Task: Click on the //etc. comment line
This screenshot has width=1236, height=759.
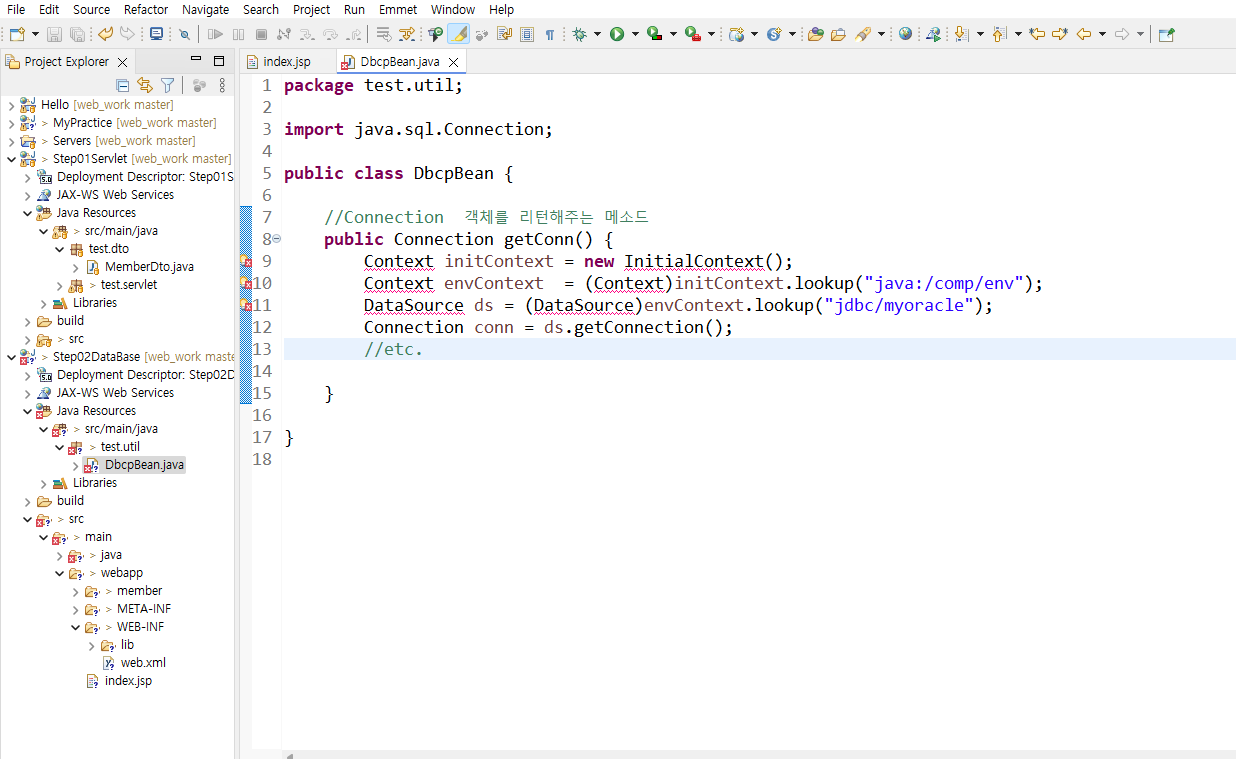Action: pos(393,349)
